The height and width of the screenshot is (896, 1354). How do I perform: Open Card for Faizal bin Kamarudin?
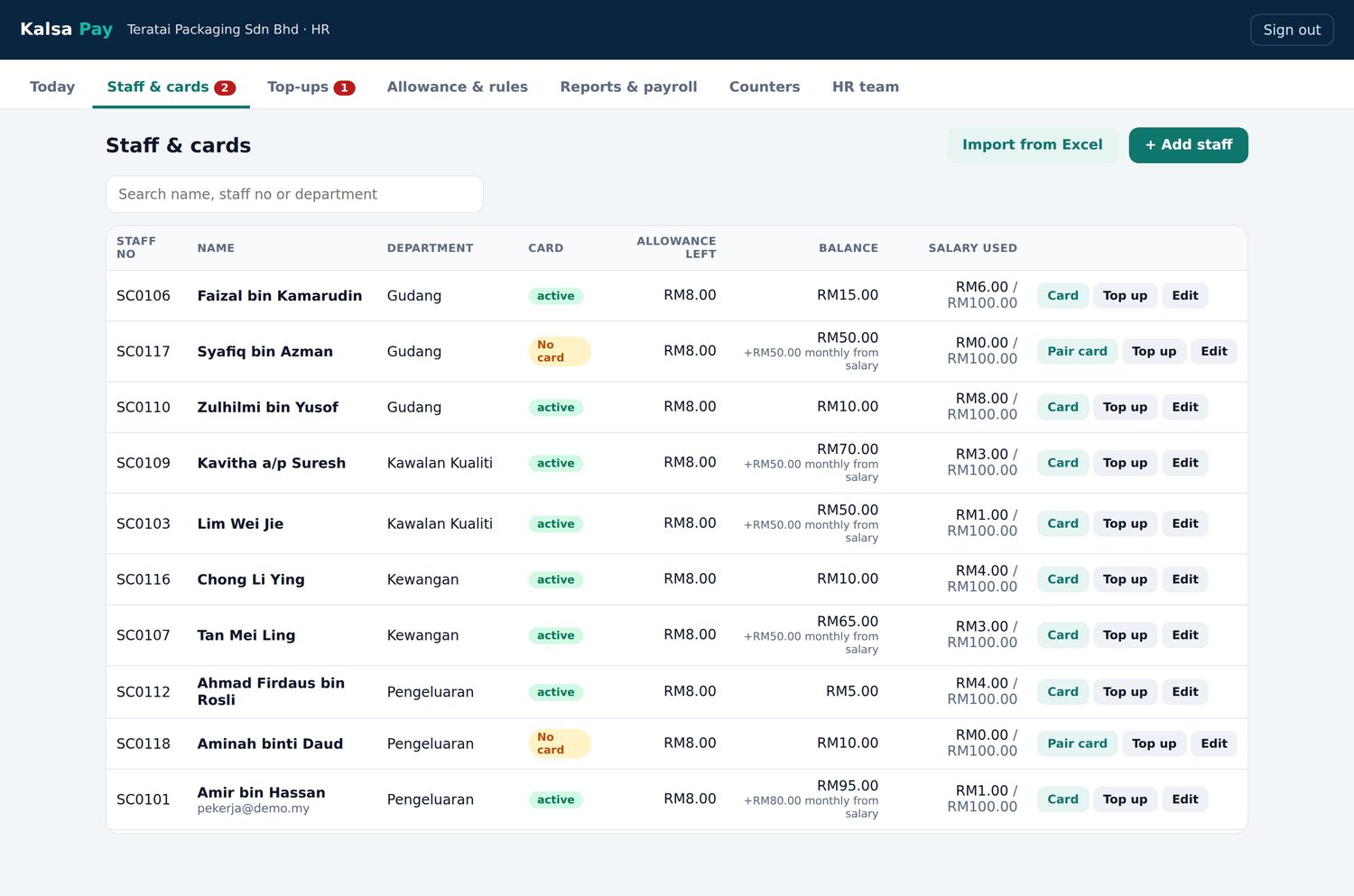(1062, 296)
